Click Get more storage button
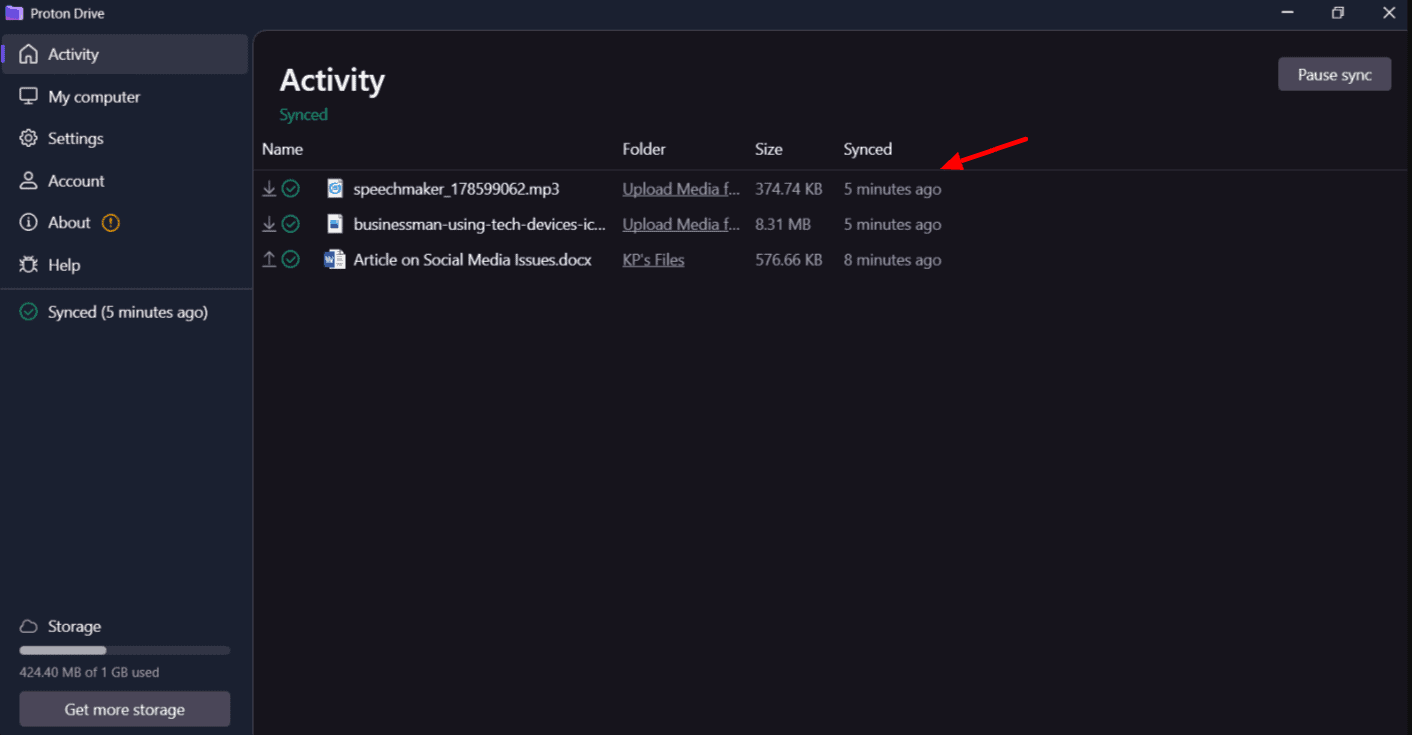1412x735 pixels. [125, 710]
